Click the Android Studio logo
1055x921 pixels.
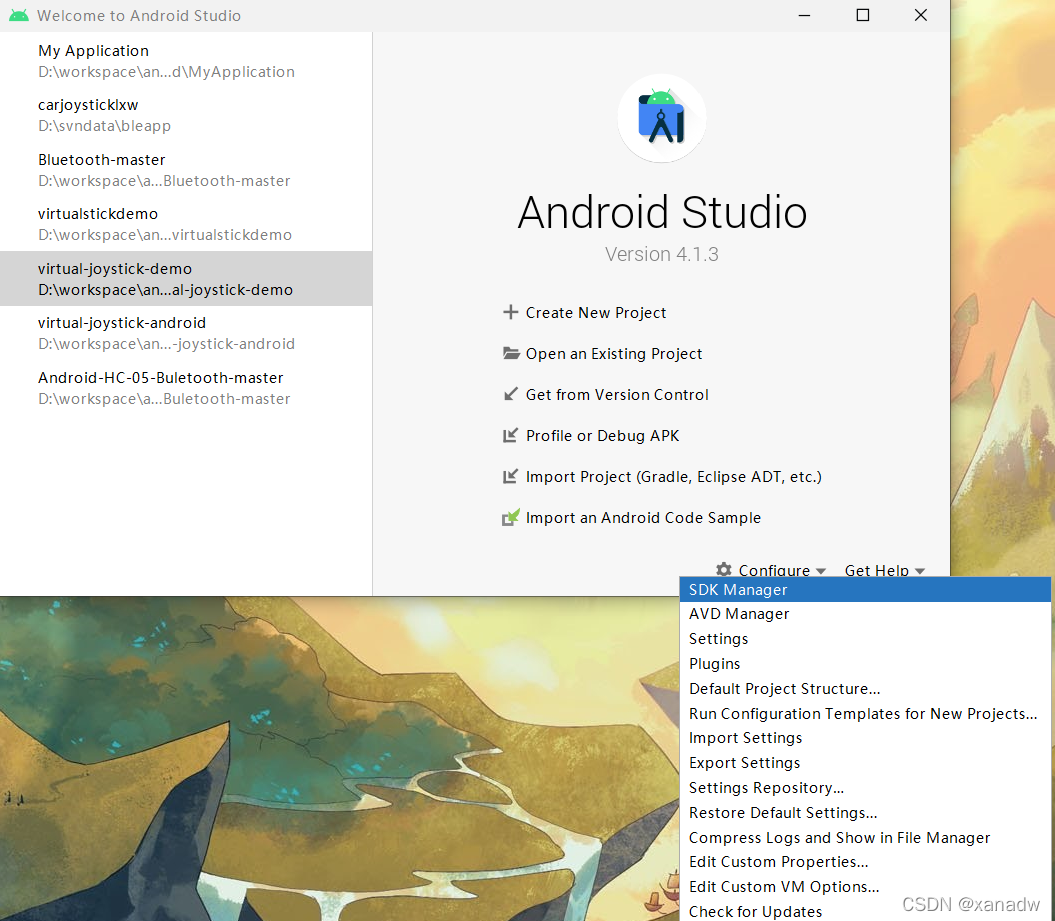[662, 118]
